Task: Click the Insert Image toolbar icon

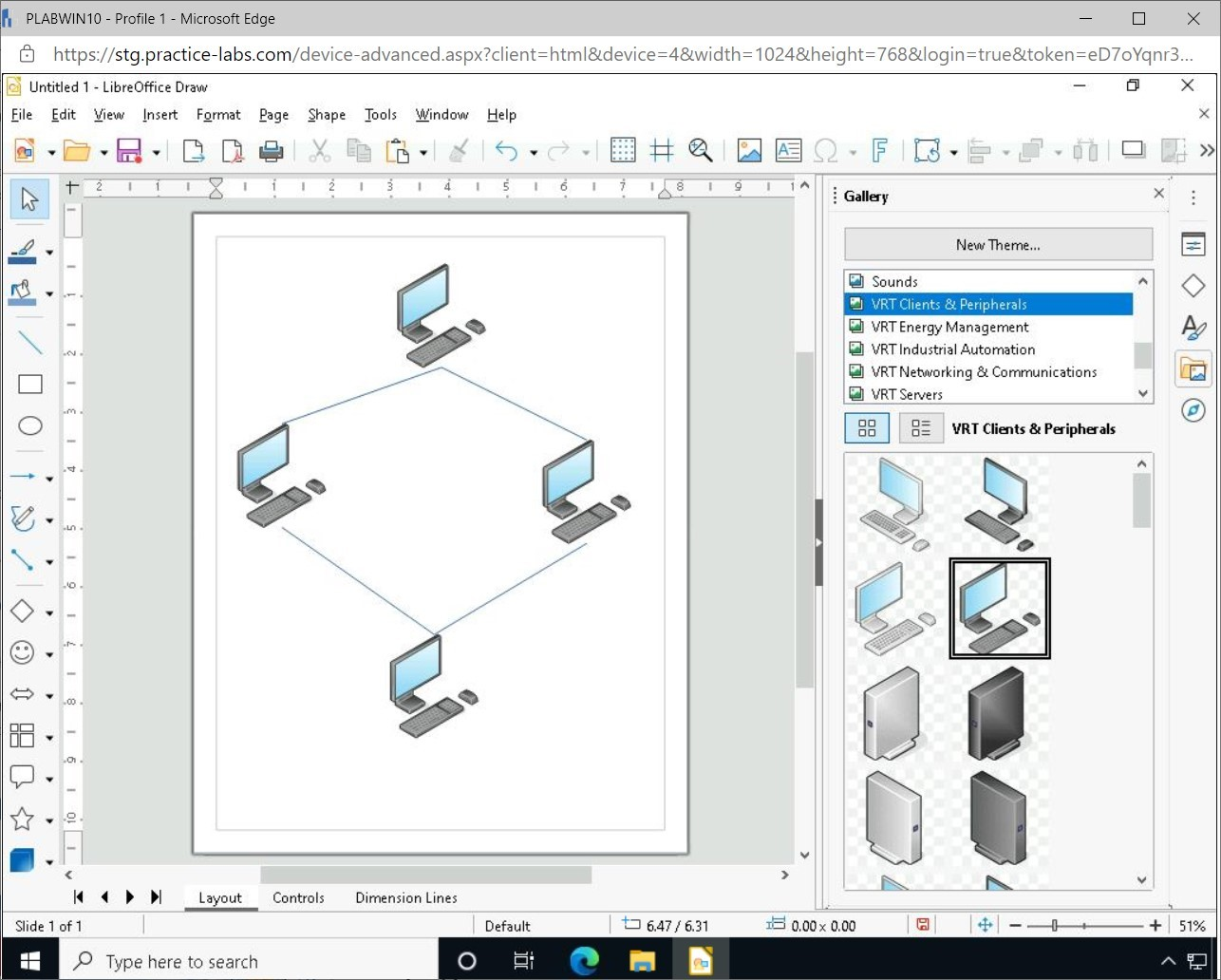Action: pyautogui.click(x=749, y=150)
